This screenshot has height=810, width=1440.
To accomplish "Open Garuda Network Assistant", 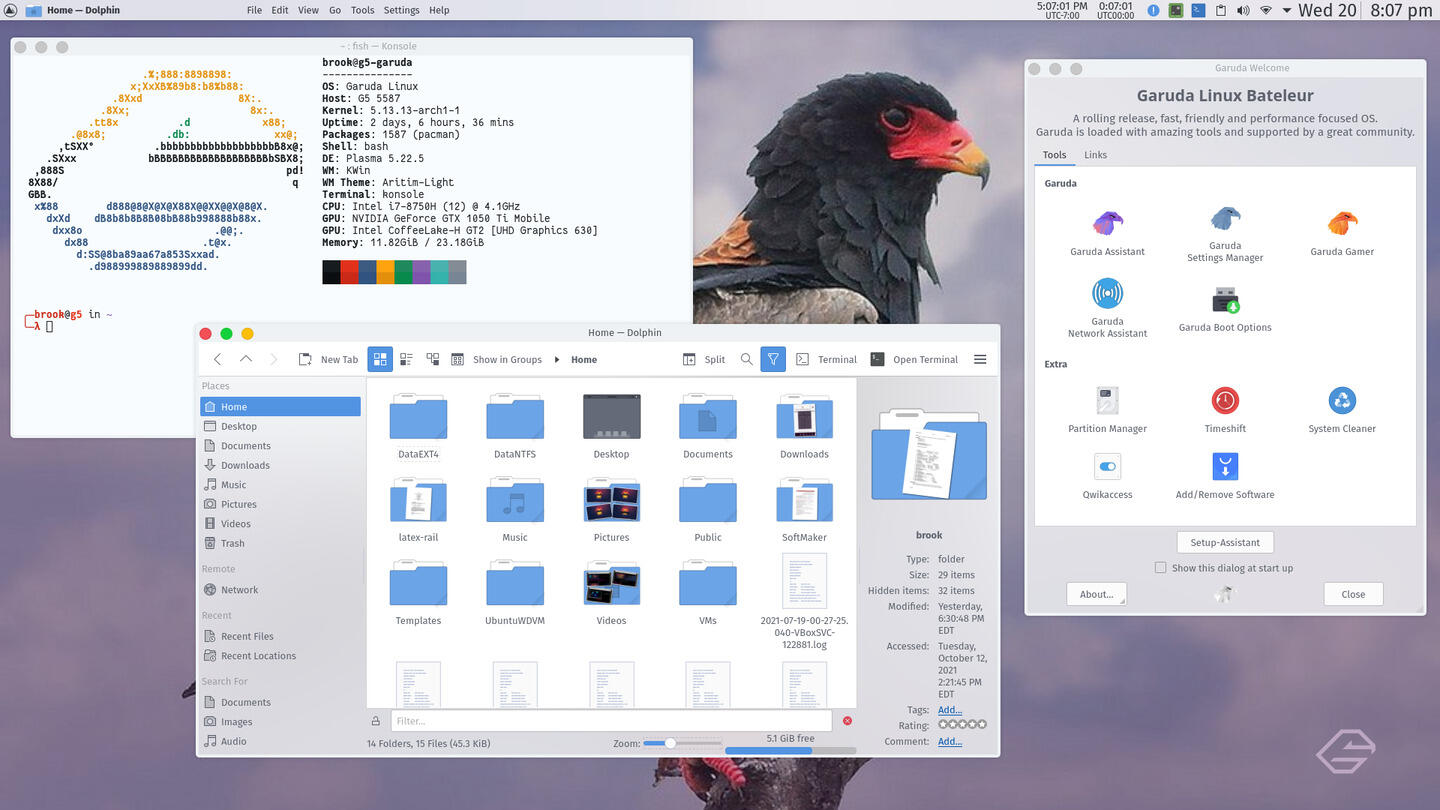I will coord(1107,308).
